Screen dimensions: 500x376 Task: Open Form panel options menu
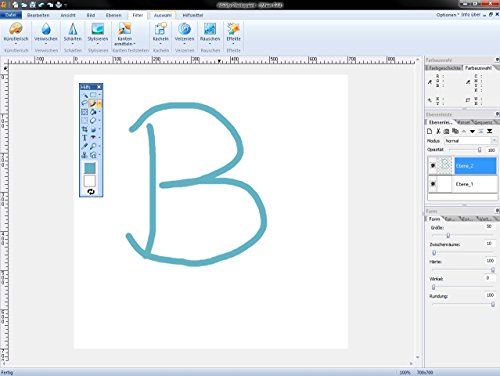(x=497, y=211)
